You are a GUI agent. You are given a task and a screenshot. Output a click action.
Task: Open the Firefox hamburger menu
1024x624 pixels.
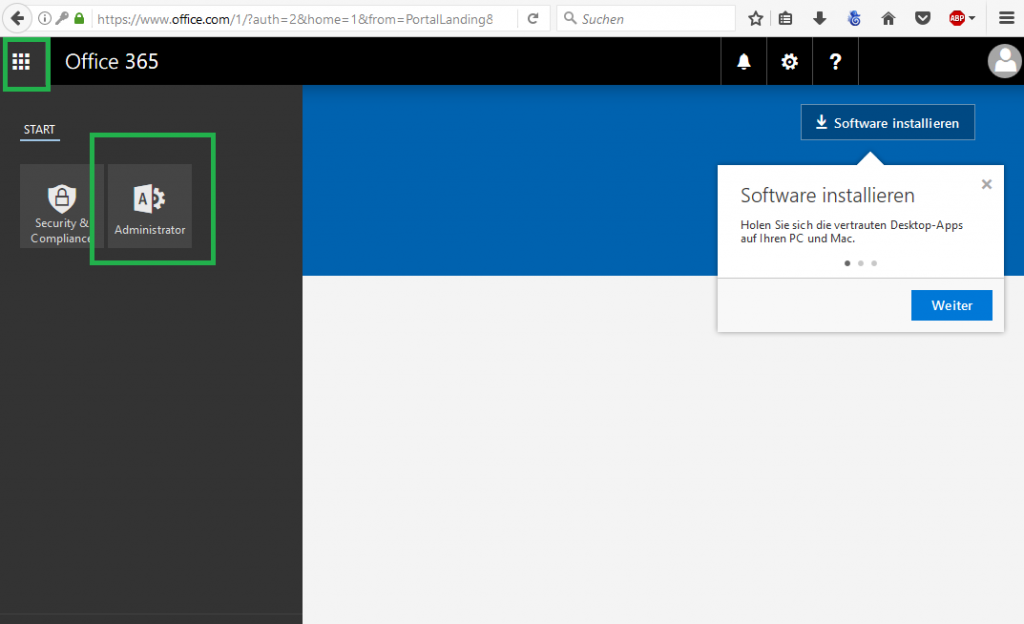pyautogui.click(x=1006, y=18)
